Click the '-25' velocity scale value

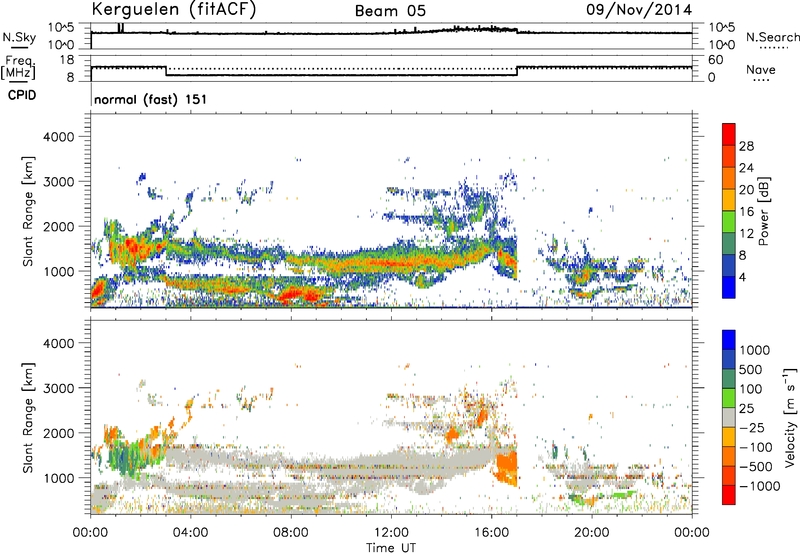(753, 427)
